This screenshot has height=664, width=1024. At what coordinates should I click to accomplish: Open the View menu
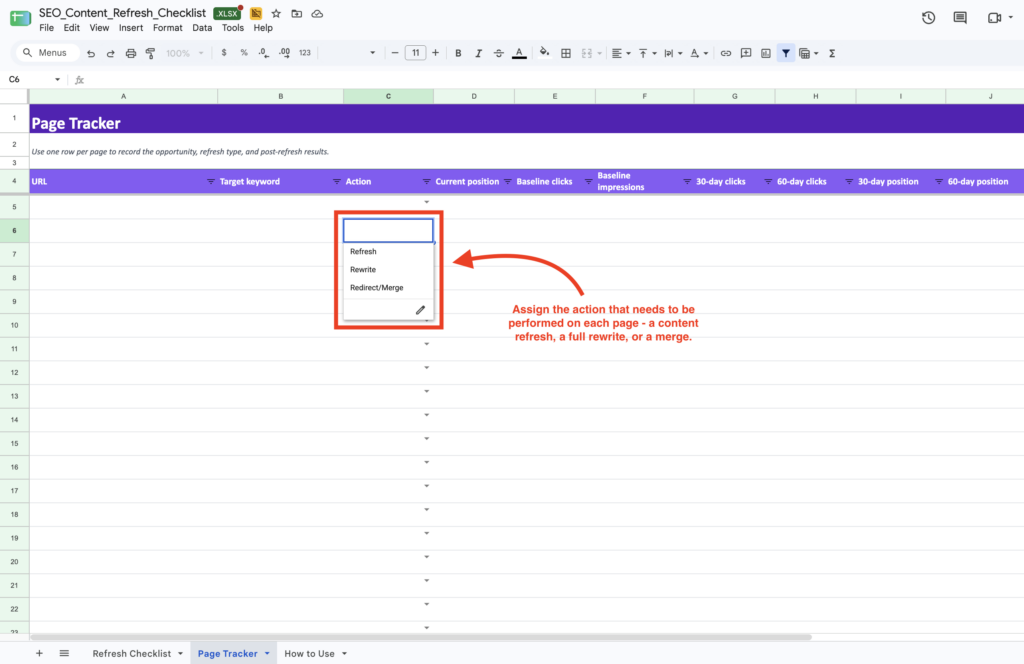99,27
